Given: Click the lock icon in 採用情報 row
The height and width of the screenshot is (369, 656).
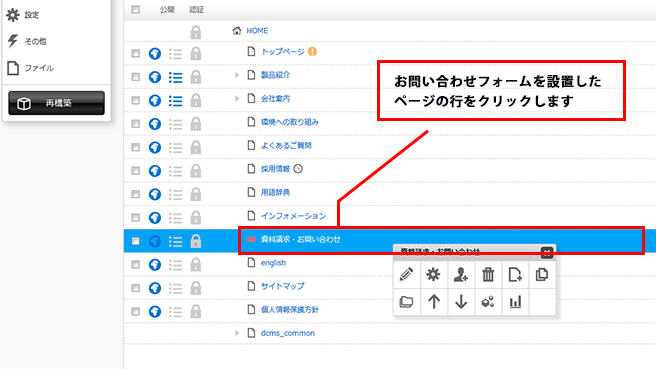Looking at the screenshot, I should tap(195, 170).
